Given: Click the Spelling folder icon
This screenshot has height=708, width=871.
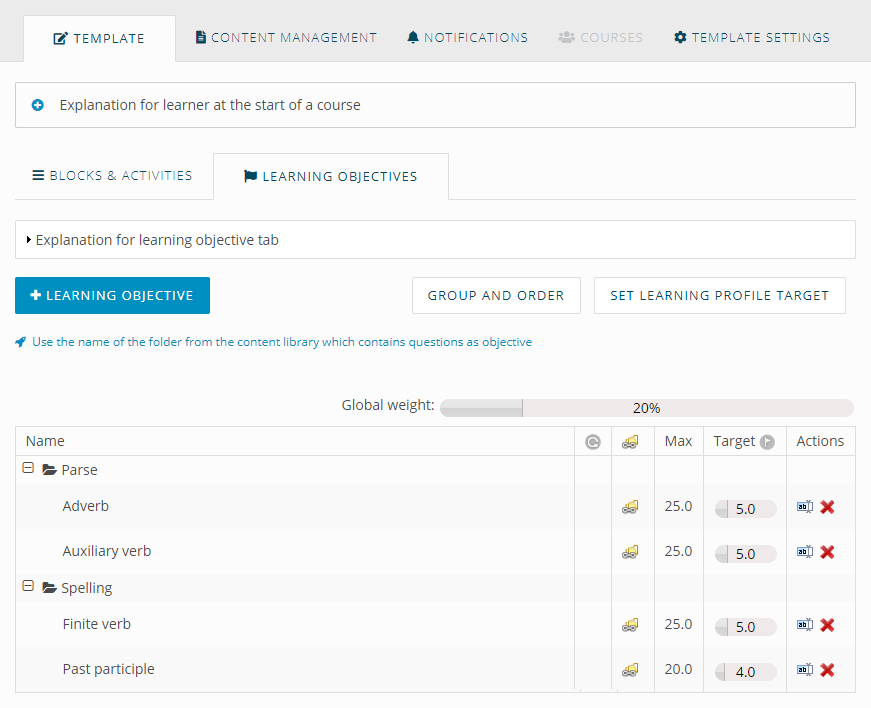Looking at the screenshot, I should click(x=49, y=588).
